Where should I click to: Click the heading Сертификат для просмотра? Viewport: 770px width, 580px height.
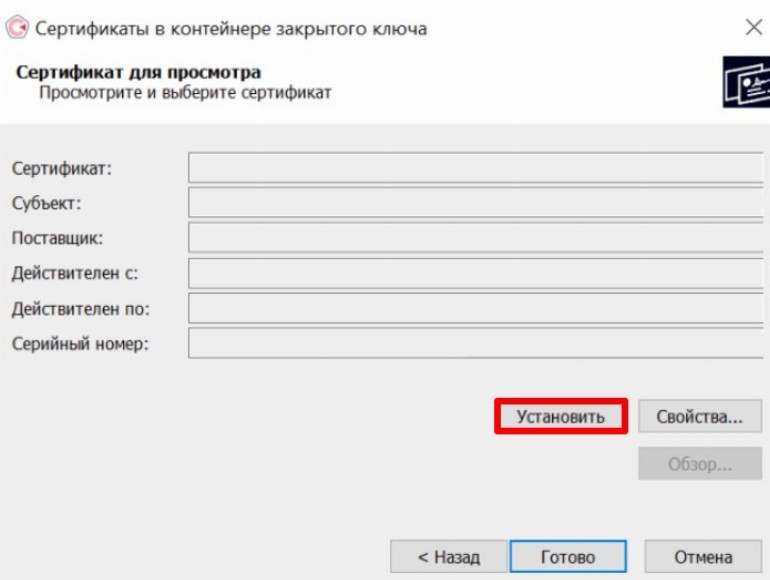click(138, 73)
